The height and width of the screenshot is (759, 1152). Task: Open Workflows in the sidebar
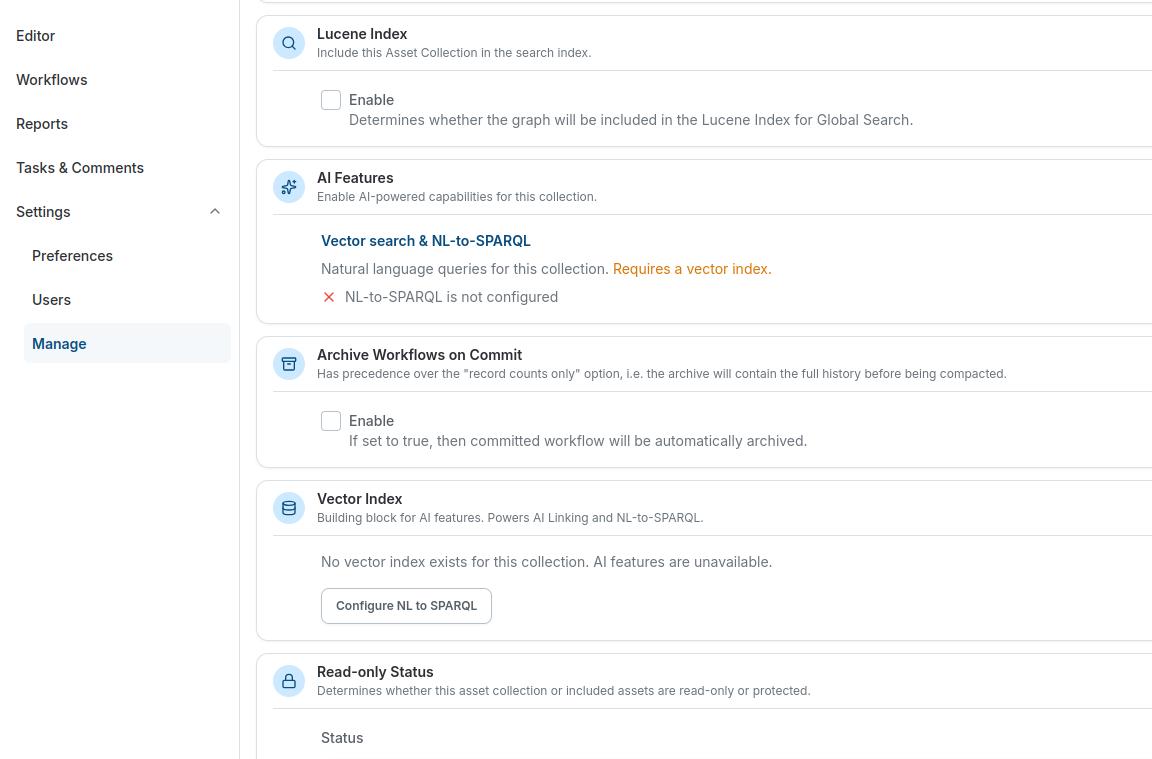pos(51,80)
